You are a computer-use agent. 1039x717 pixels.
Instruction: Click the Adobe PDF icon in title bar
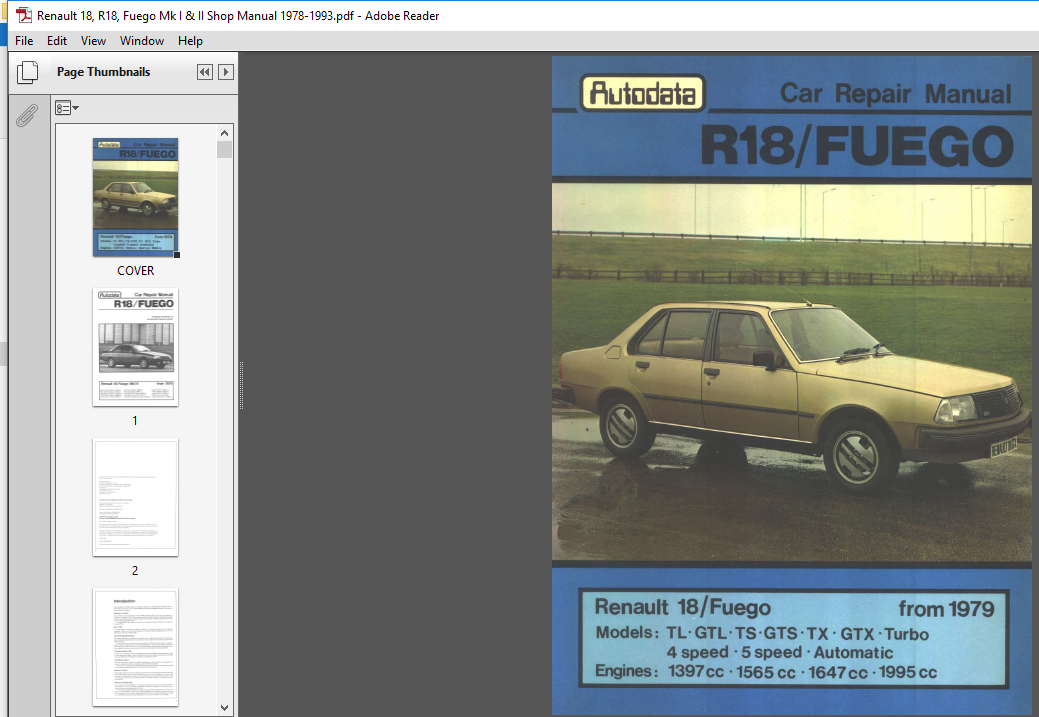(24, 15)
